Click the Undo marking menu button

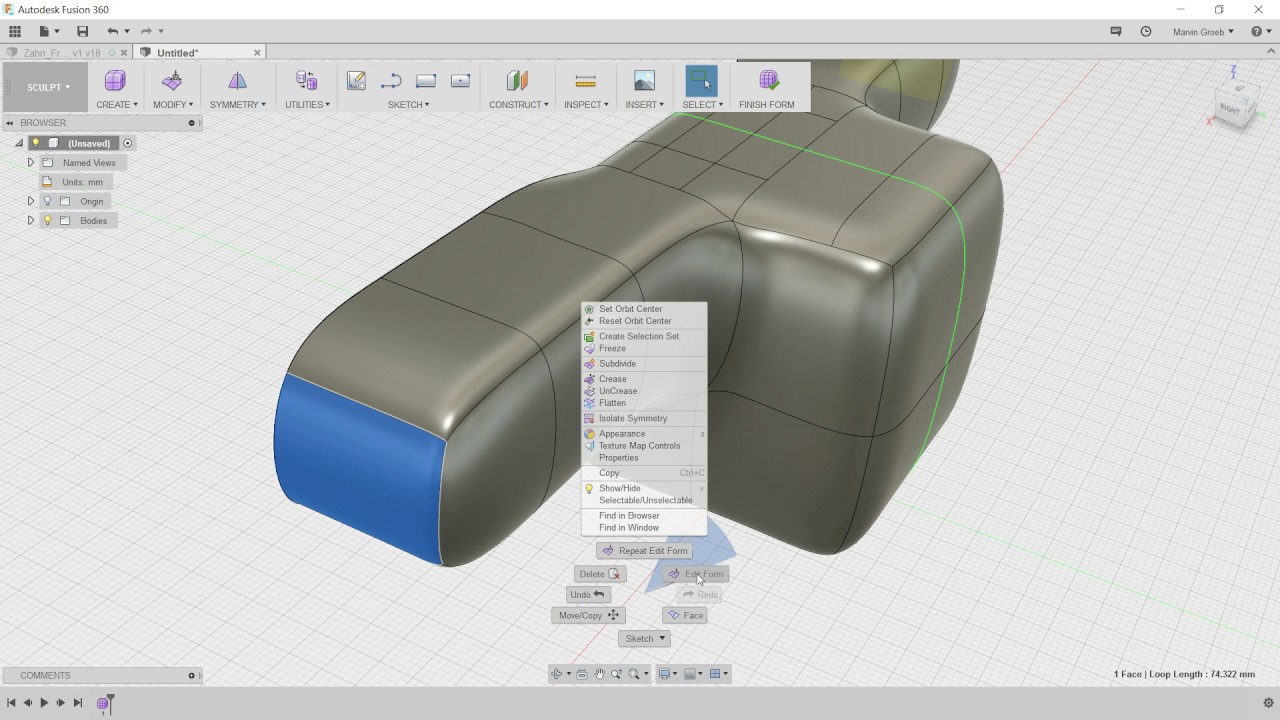pos(588,595)
